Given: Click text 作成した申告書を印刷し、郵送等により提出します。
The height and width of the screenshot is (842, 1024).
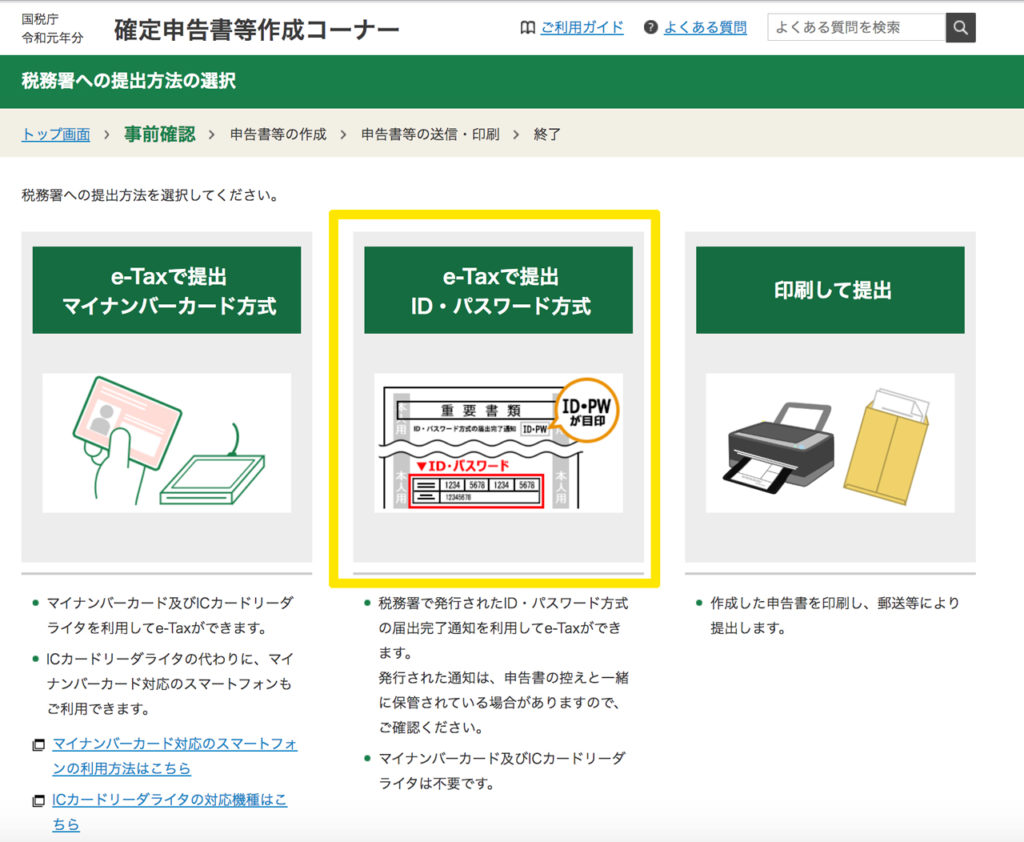Looking at the screenshot, I should pos(834,615).
